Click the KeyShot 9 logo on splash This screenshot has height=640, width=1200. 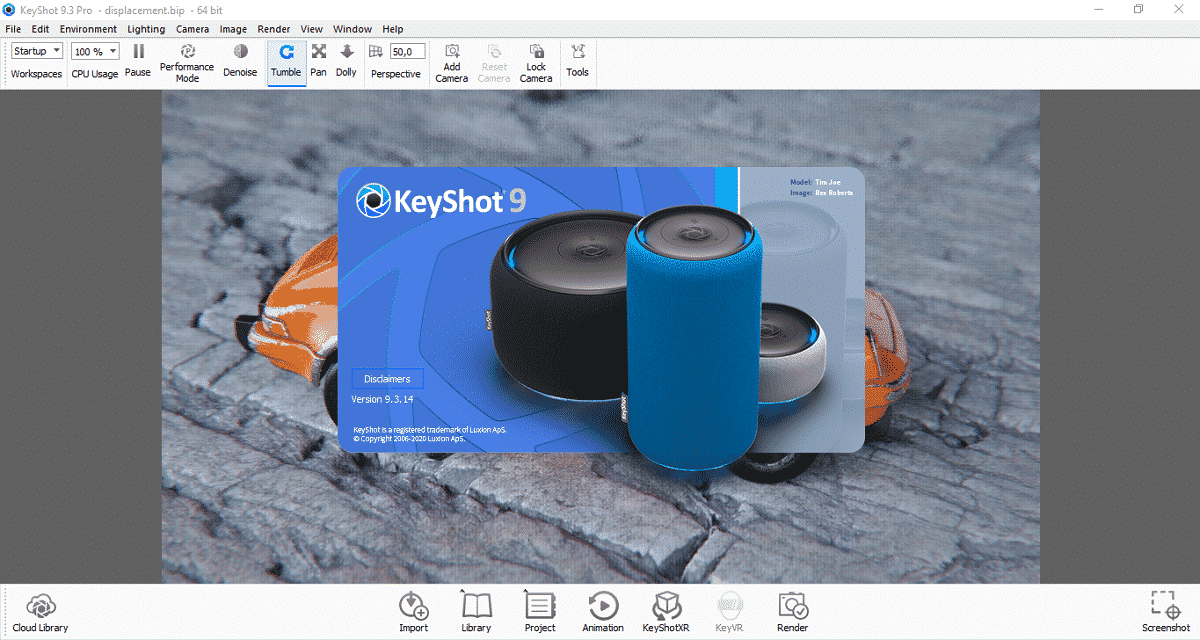(x=441, y=200)
